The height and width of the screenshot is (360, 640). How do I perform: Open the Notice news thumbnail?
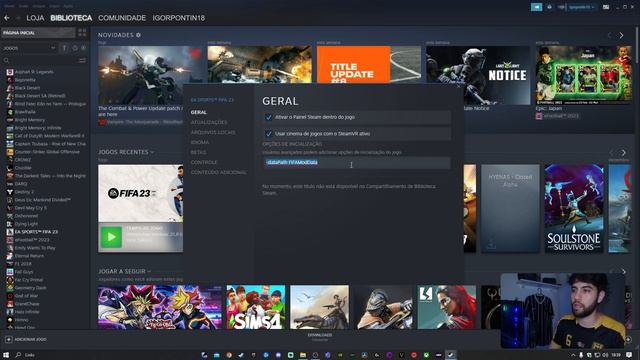pyautogui.click(x=478, y=75)
